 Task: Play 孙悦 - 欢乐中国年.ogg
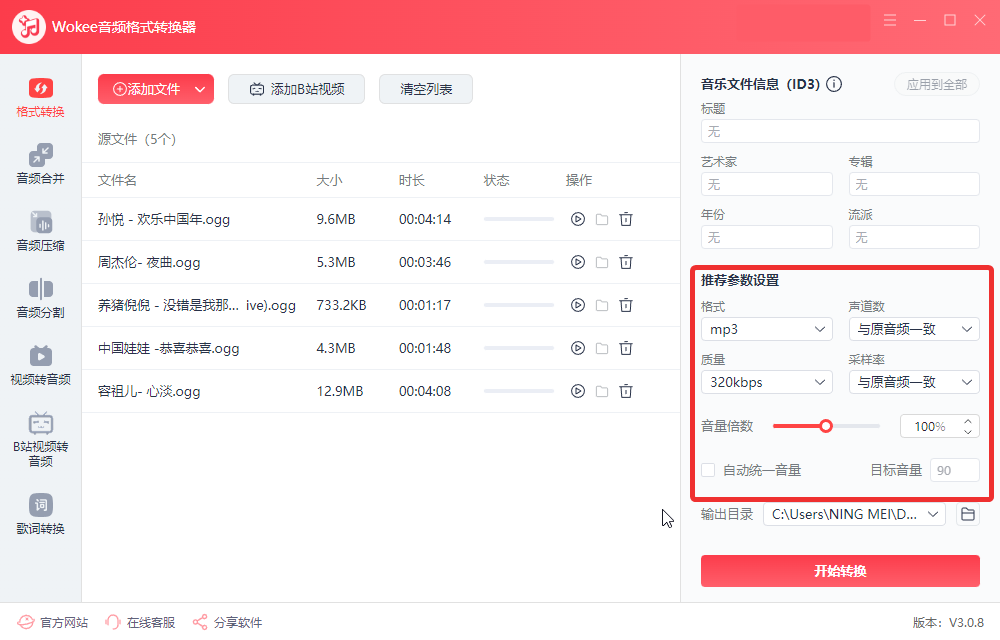578,219
